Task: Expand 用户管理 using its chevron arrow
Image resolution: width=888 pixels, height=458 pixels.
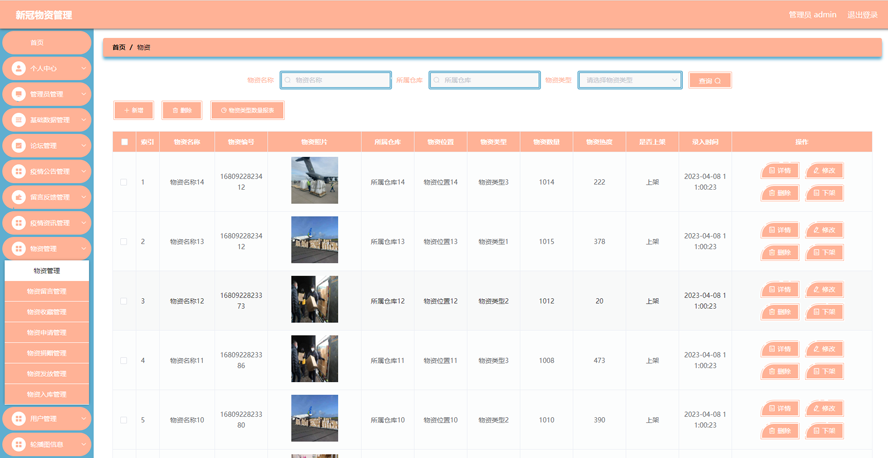Action: tap(84, 419)
